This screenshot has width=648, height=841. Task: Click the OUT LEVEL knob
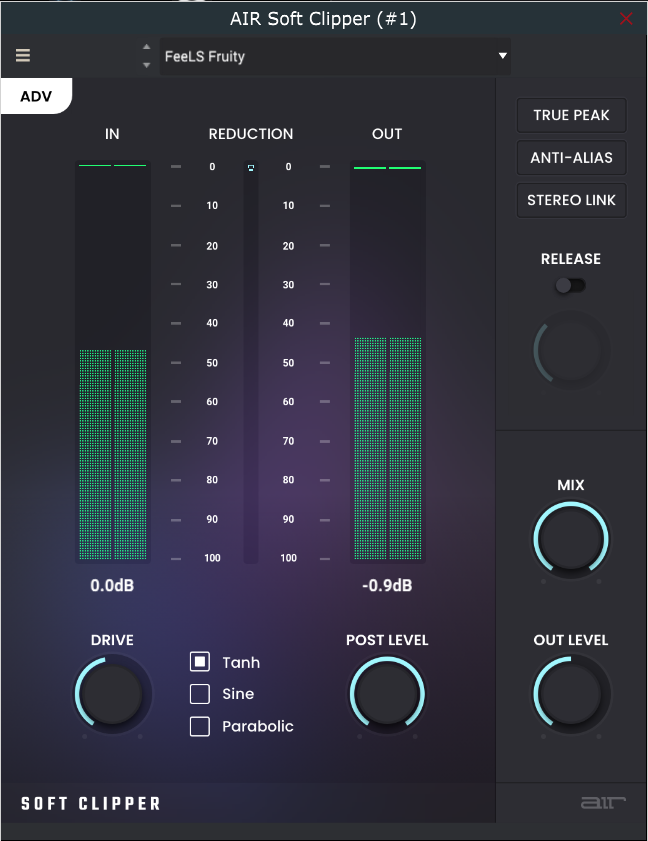tap(571, 695)
